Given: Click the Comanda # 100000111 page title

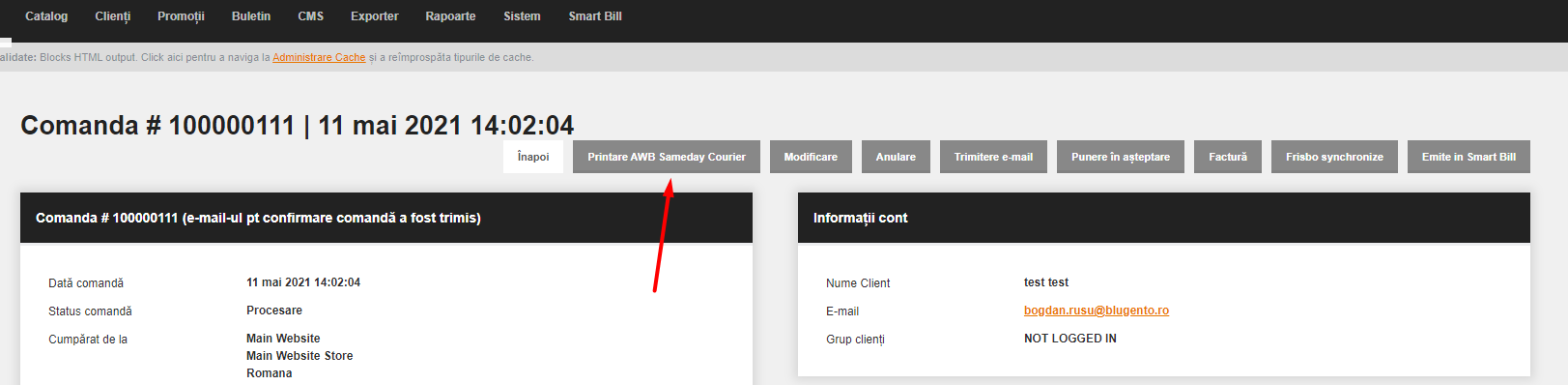Looking at the screenshot, I should pyautogui.click(x=297, y=126).
